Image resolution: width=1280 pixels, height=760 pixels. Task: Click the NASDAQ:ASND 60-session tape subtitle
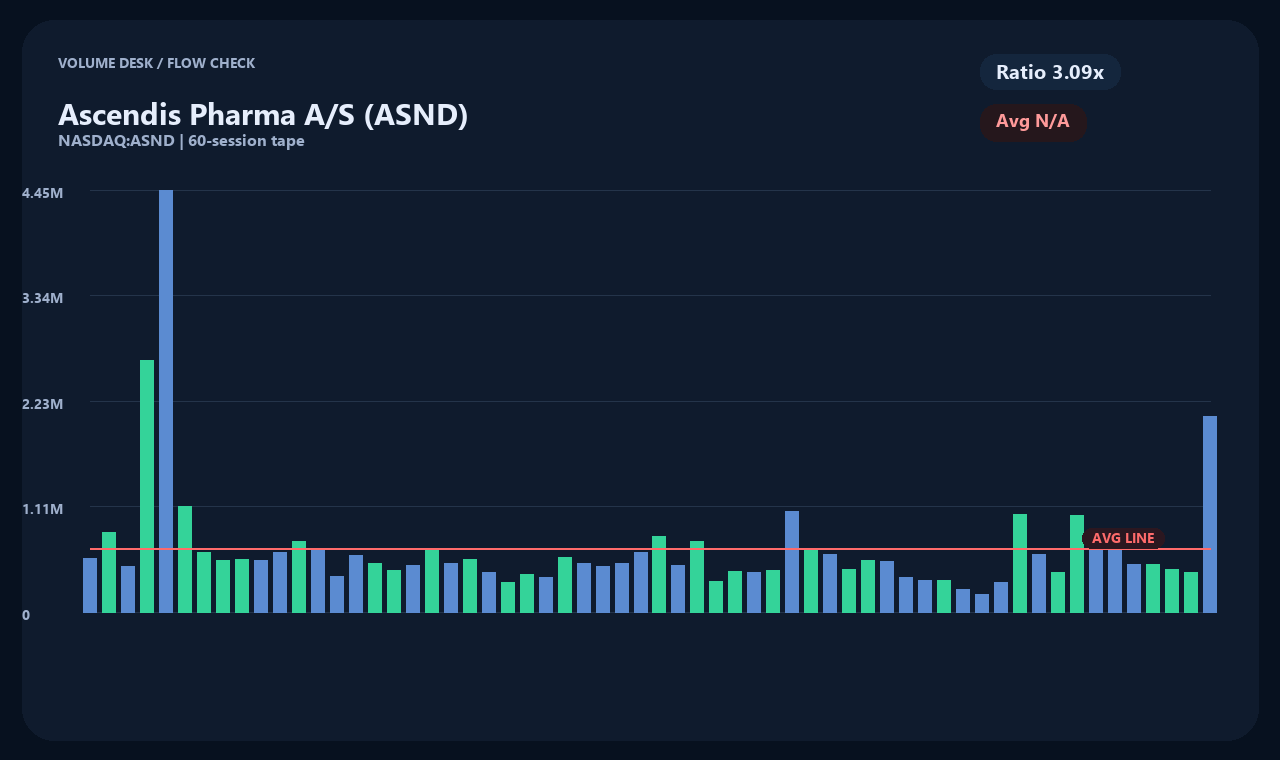click(x=181, y=141)
